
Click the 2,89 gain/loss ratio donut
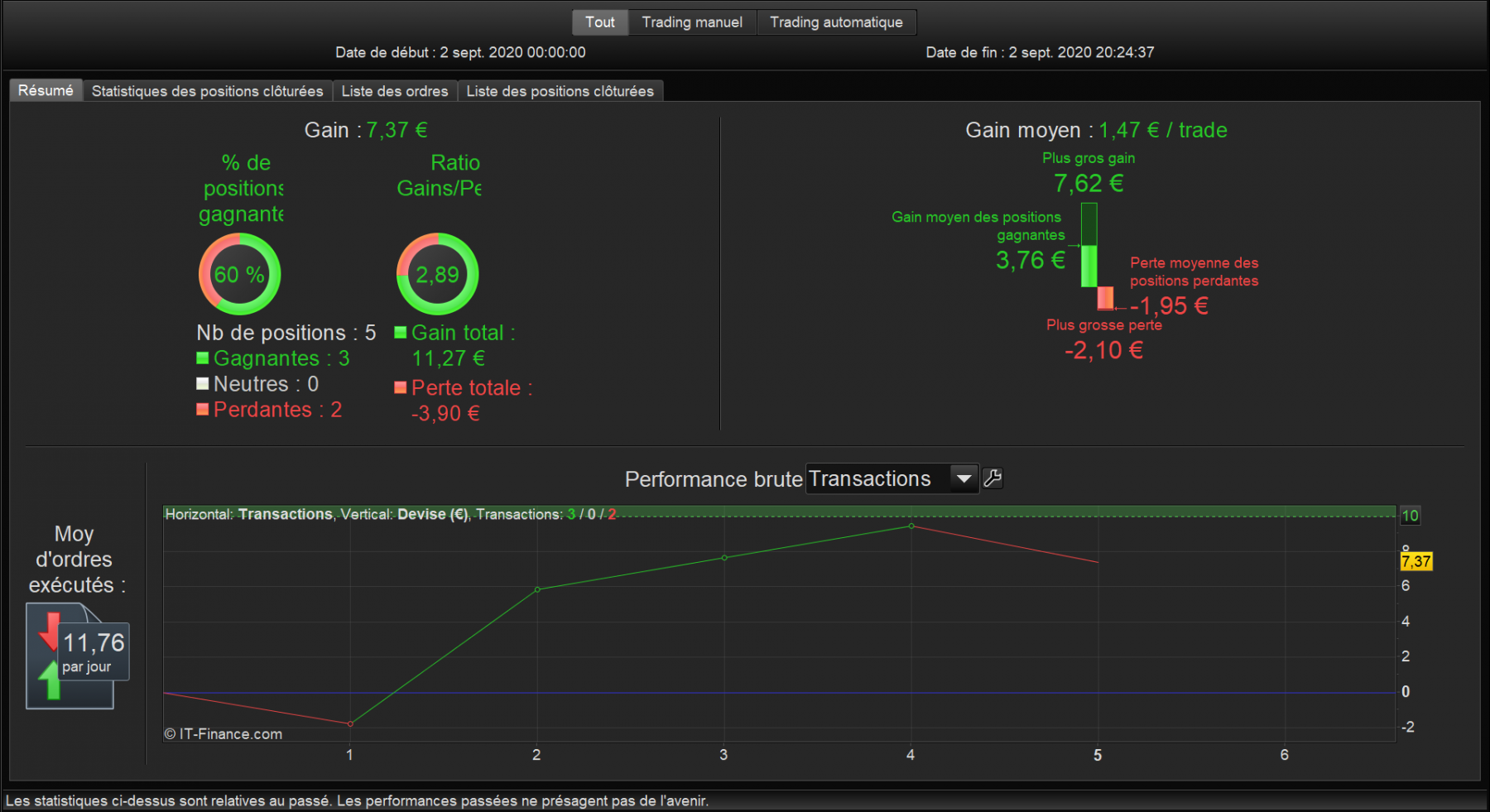(x=437, y=274)
